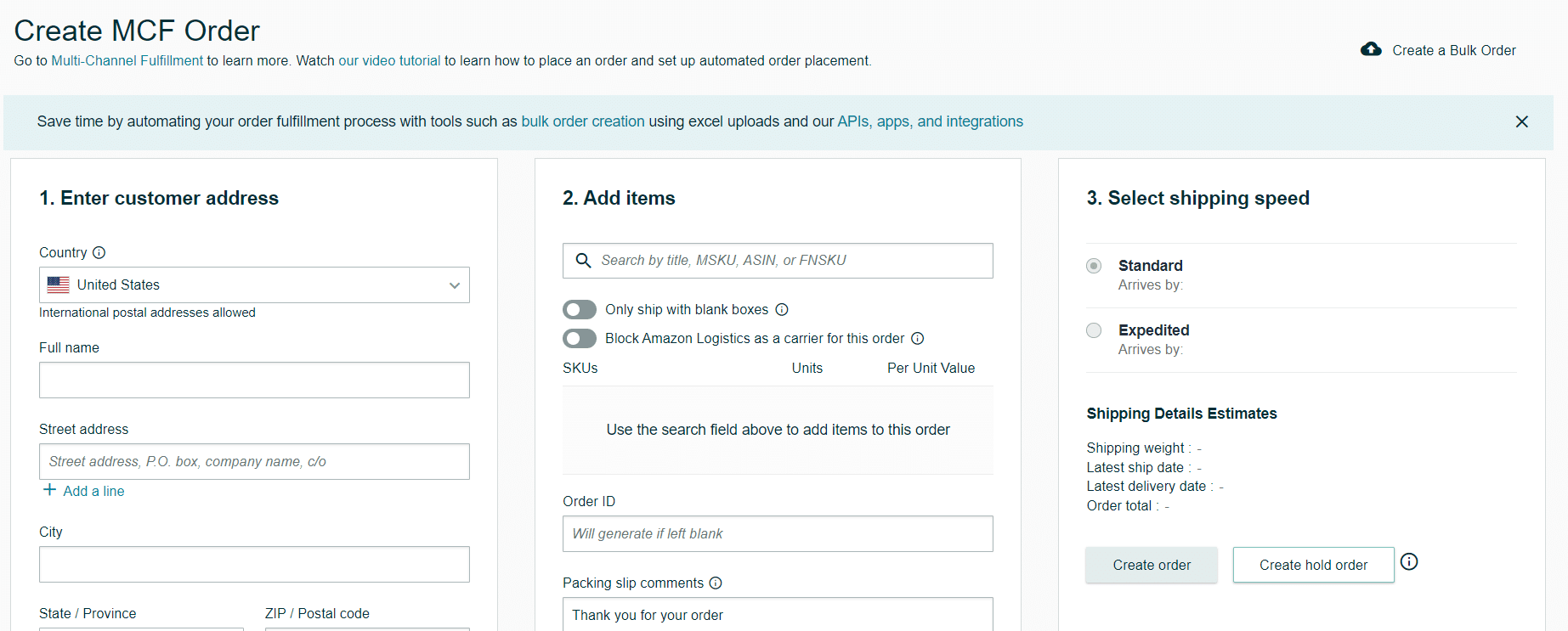Click the cloud upload icon for bulk orders
1568x631 pixels.
click(x=1370, y=49)
